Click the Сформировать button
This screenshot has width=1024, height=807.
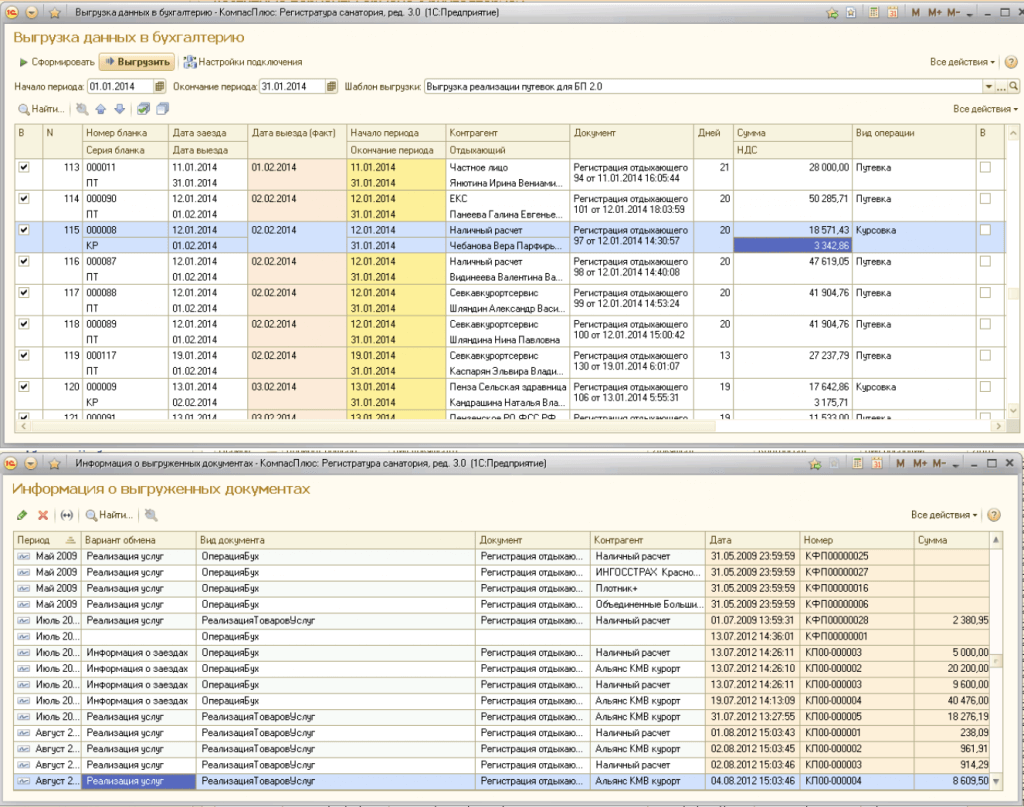pos(57,62)
